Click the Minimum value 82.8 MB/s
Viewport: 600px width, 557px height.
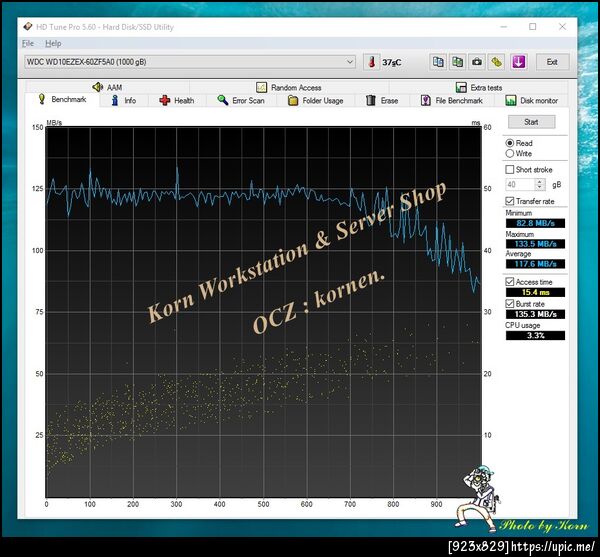point(535,223)
